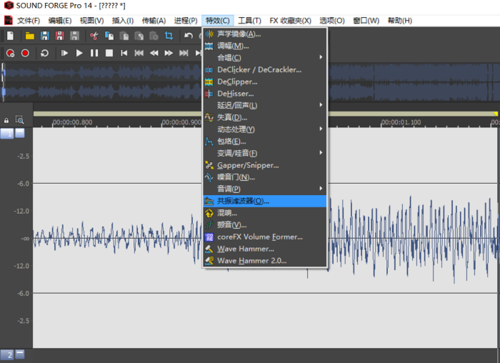Viewport: 500px width, 363px height.
Task: Select highlighted 共振滤波器(Q) menu item
Action: tap(265, 201)
